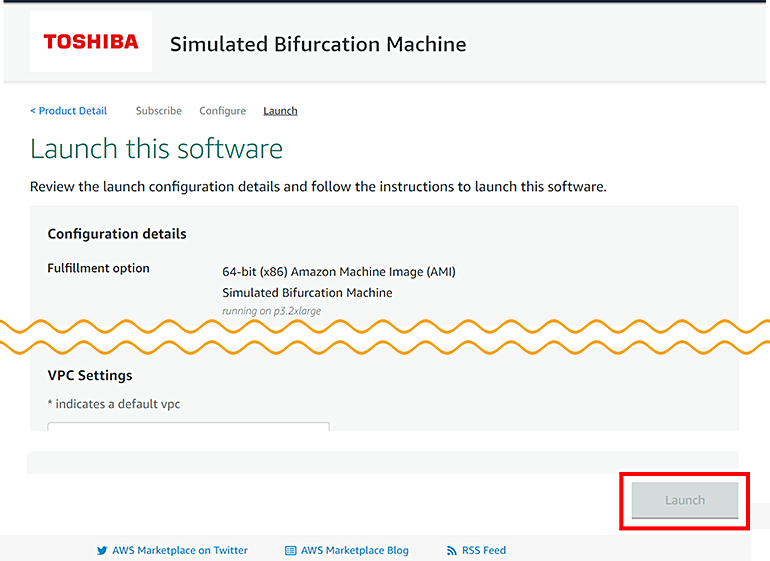Image resolution: width=770 pixels, height=561 pixels.
Task: Open the RSS Feed link
Action: pyautogui.click(x=484, y=550)
